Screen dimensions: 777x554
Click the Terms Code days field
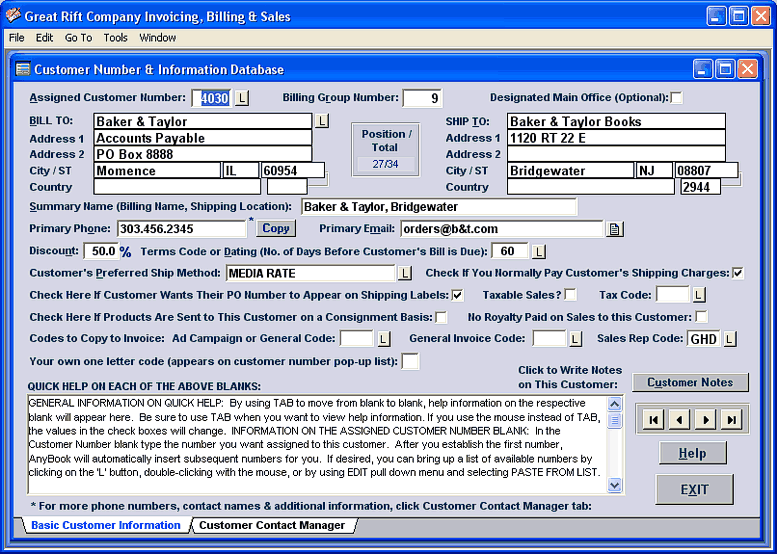point(509,251)
